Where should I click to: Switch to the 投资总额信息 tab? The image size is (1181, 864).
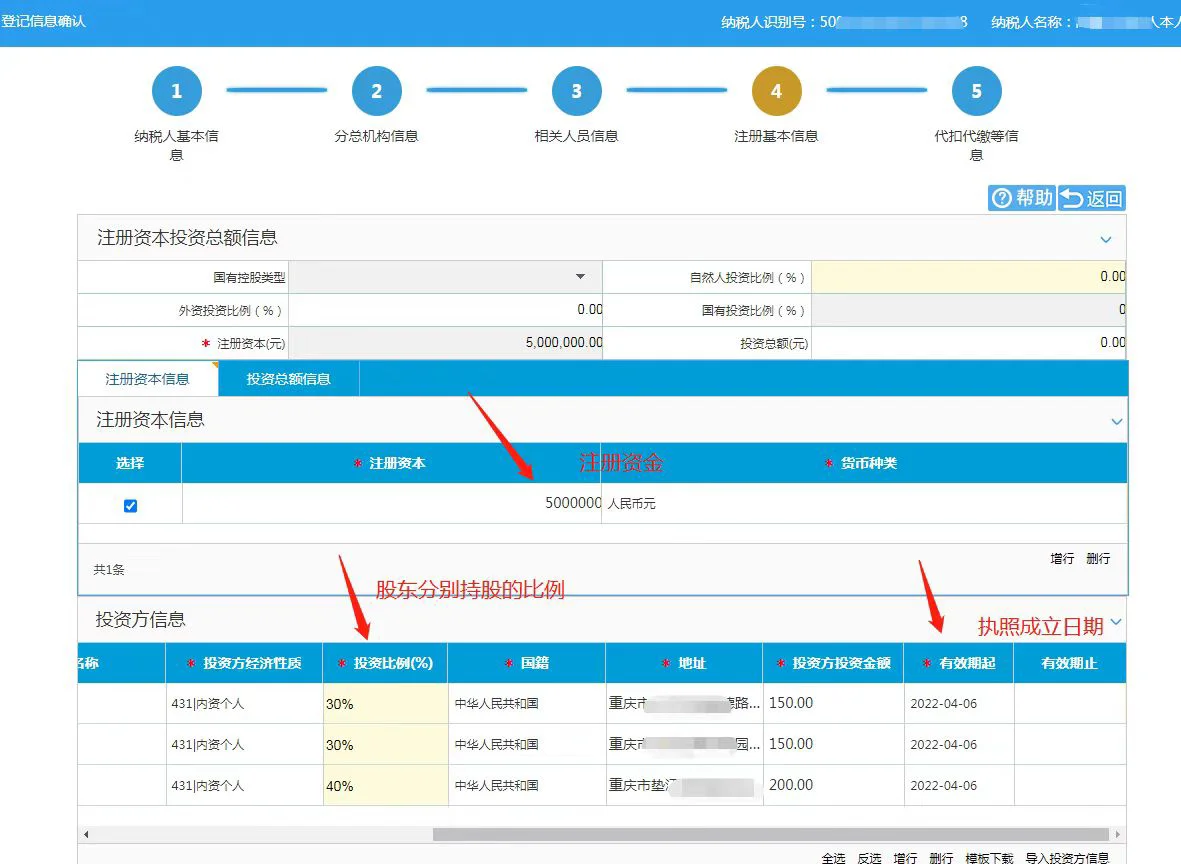point(288,379)
